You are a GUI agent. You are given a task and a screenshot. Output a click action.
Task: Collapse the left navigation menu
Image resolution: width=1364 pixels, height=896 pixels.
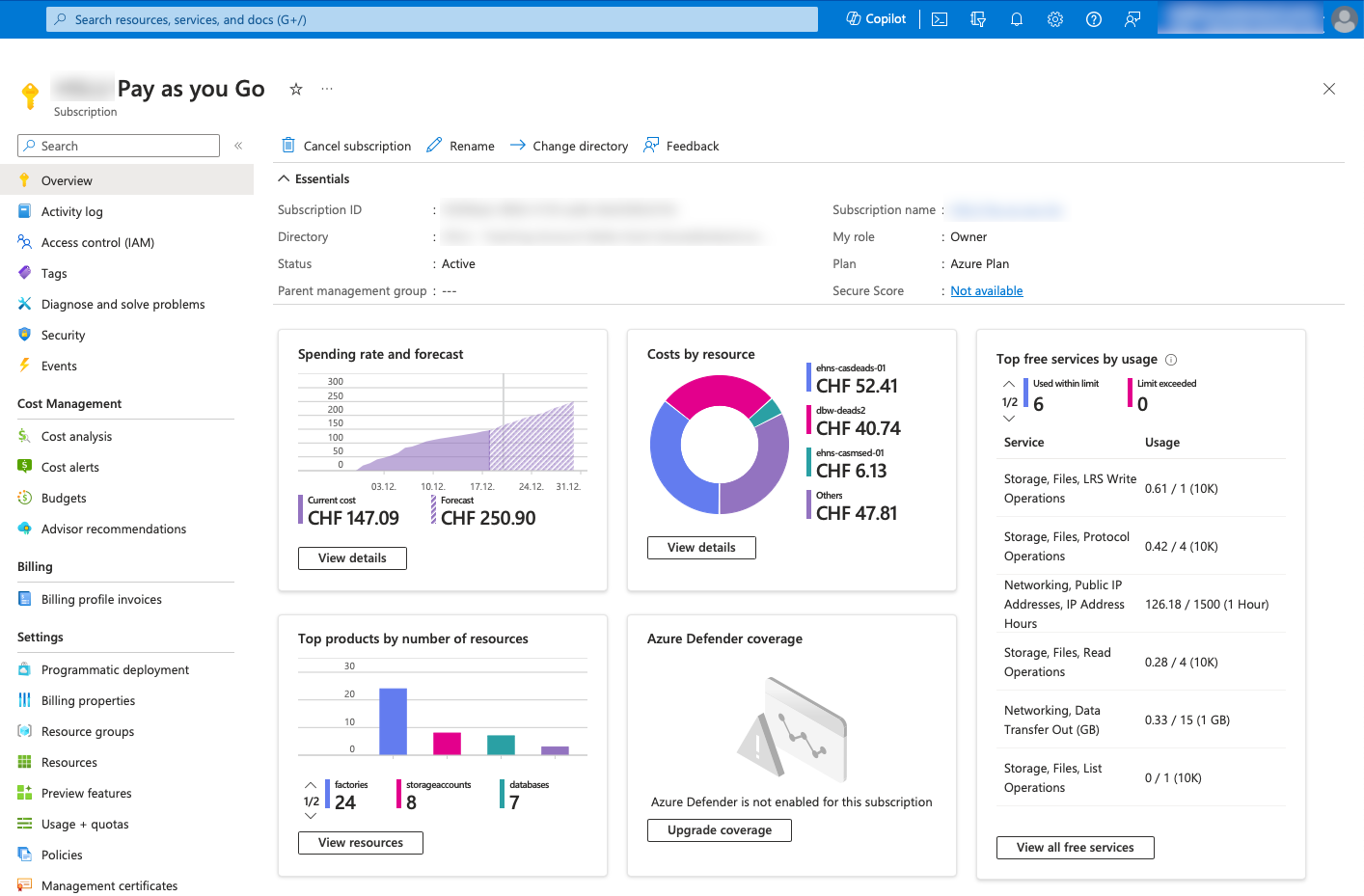click(238, 146)
